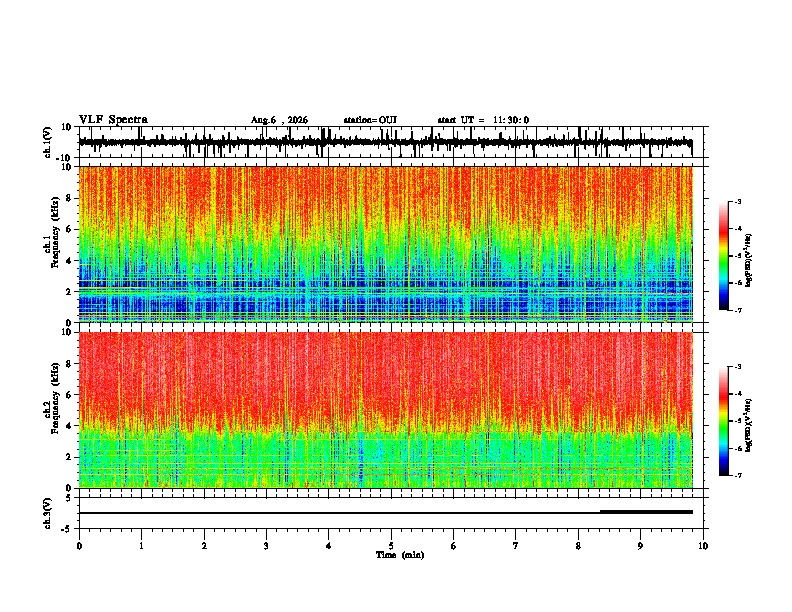Click the date label 'Aug.6 , 2026'
Image resolution: width=792 pixels, height=612 pixels.
pos(279,120)
